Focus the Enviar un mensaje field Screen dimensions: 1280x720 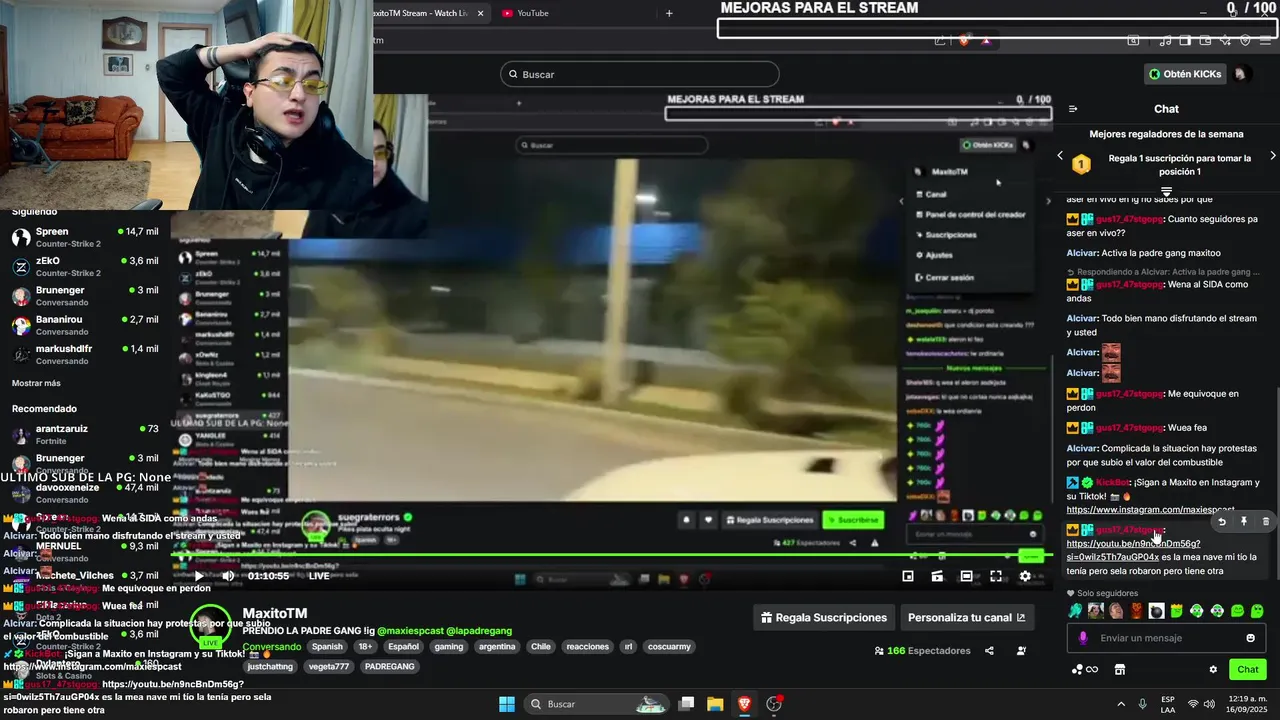[1166, 638]
